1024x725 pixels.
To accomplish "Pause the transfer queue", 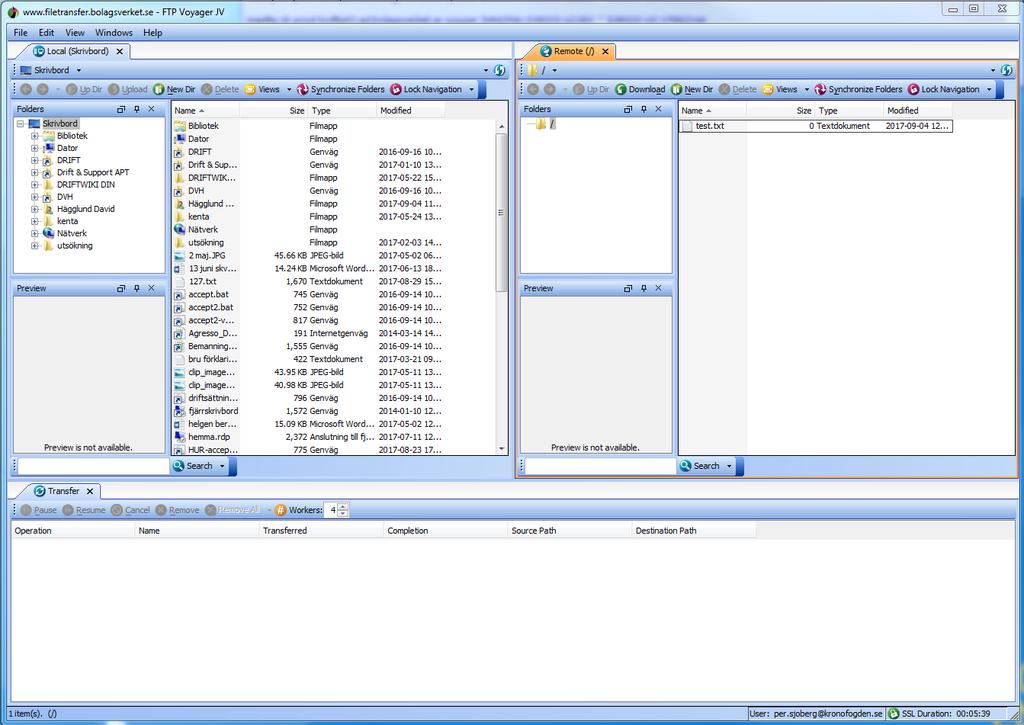I will tap(39, 510).
